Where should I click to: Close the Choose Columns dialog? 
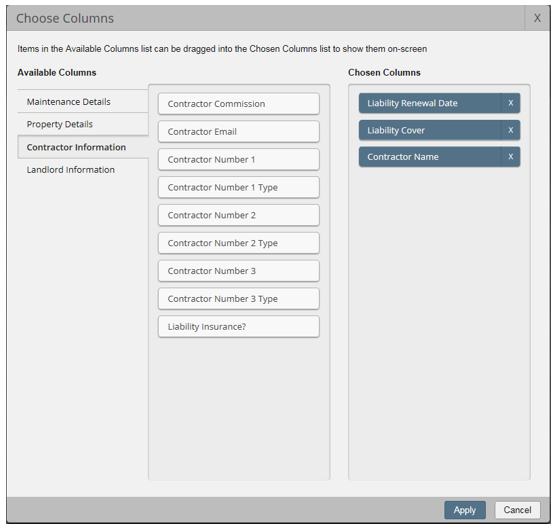(x=537, y=18)
